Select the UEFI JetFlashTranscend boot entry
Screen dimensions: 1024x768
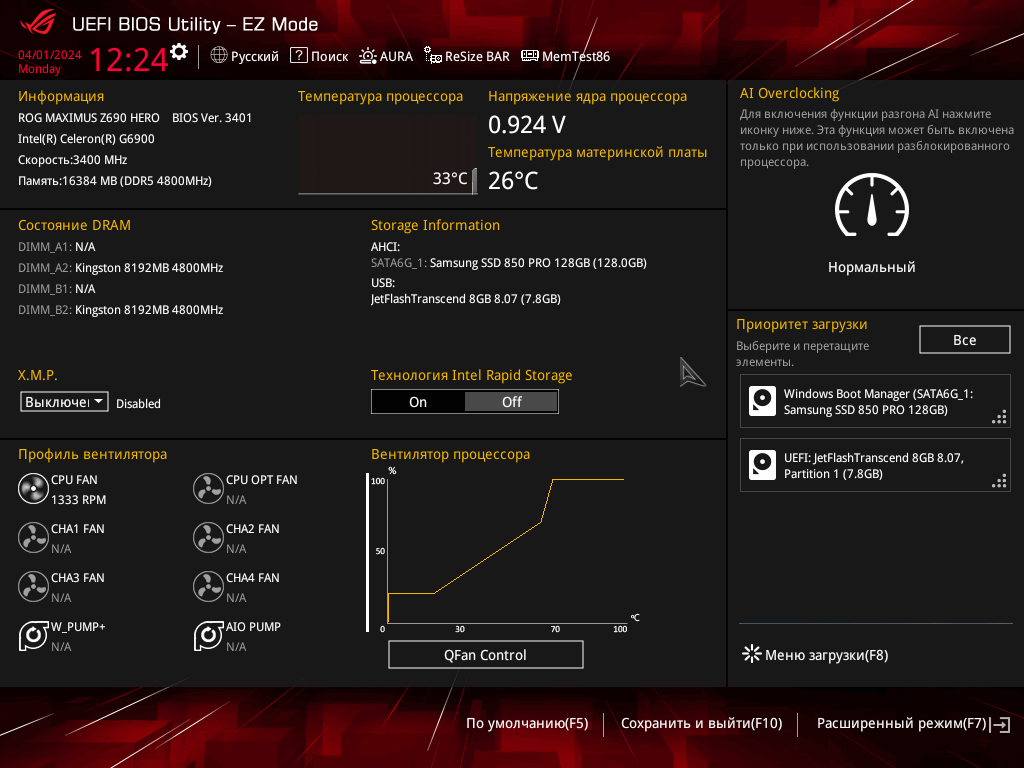(875, 465)
